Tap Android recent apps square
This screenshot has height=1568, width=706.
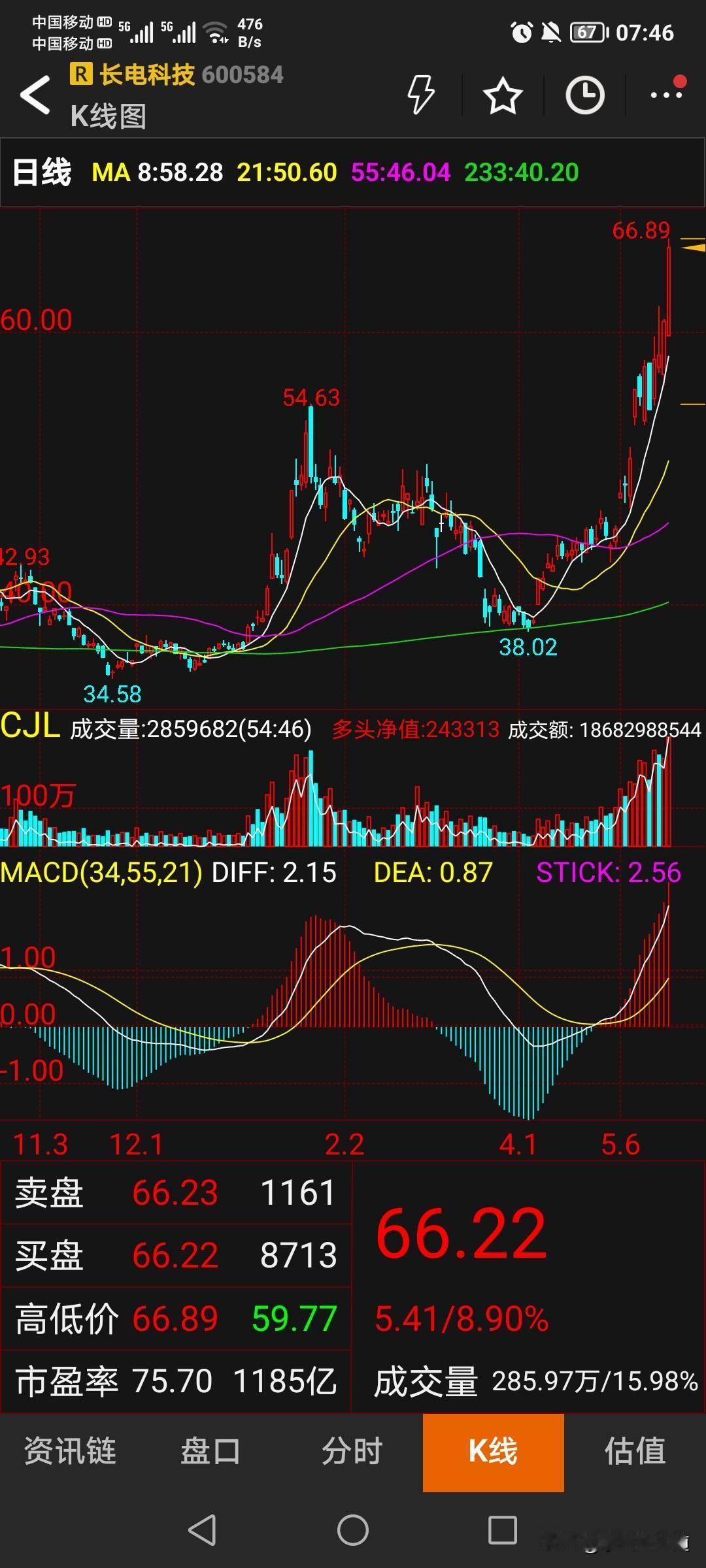(x=503, y=1529)
